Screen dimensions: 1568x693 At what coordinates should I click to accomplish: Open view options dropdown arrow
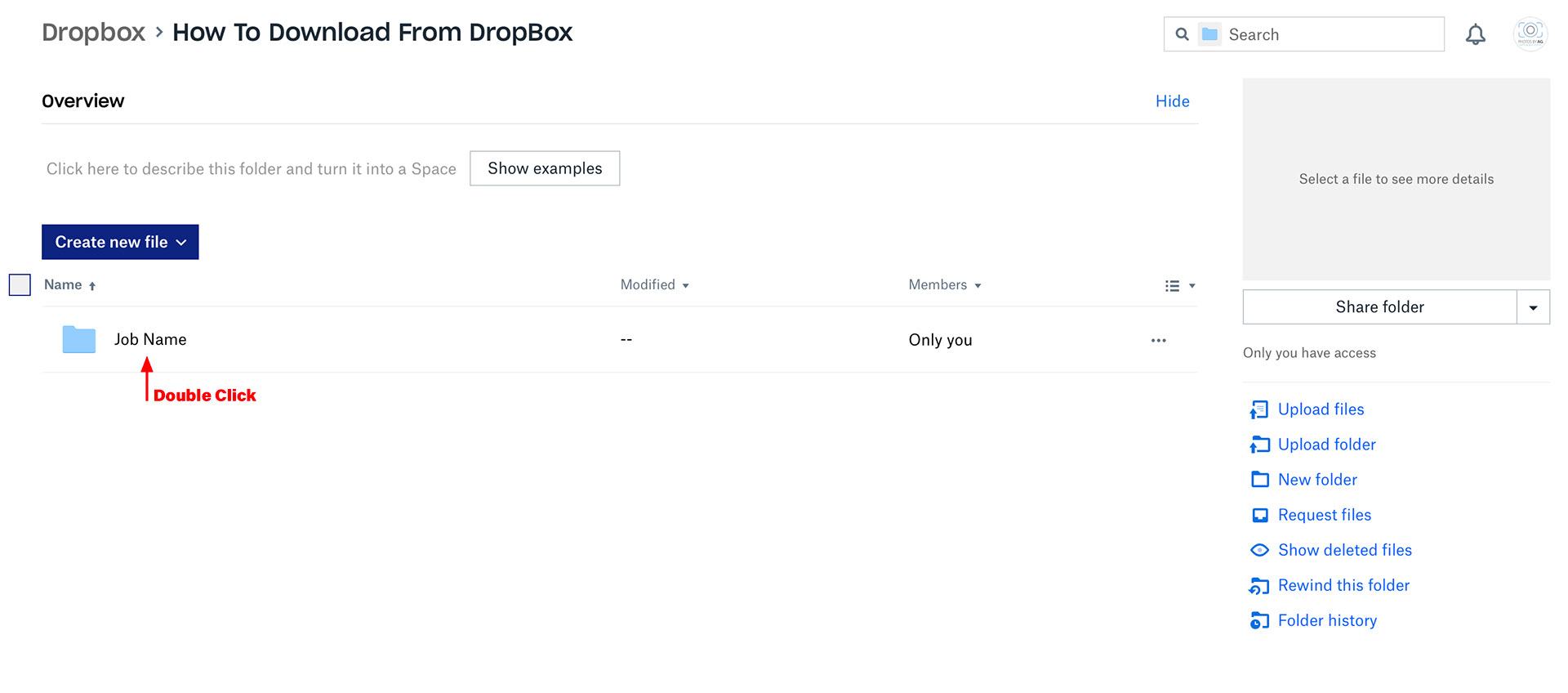(x=1192, y=286)
